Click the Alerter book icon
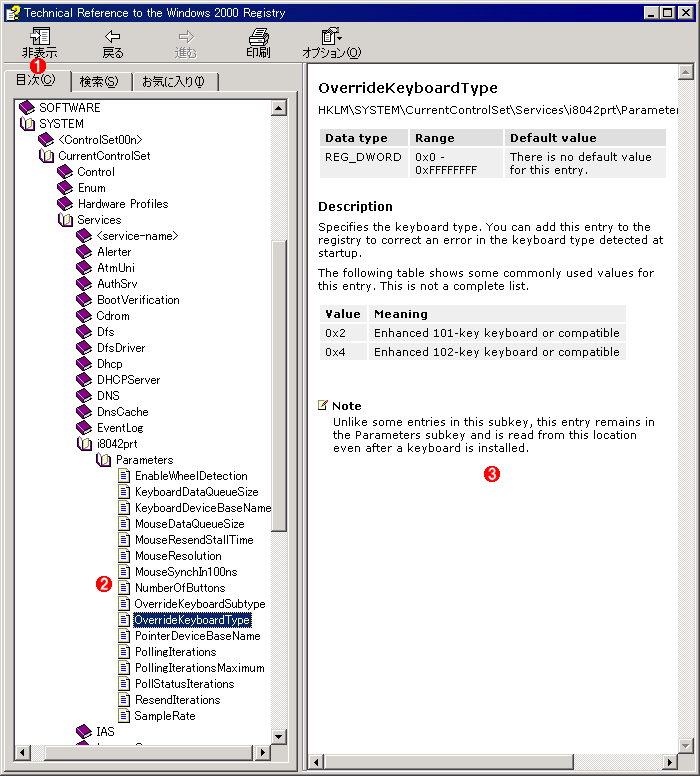This screenshot has width=700, height=776. click(84, 252)
